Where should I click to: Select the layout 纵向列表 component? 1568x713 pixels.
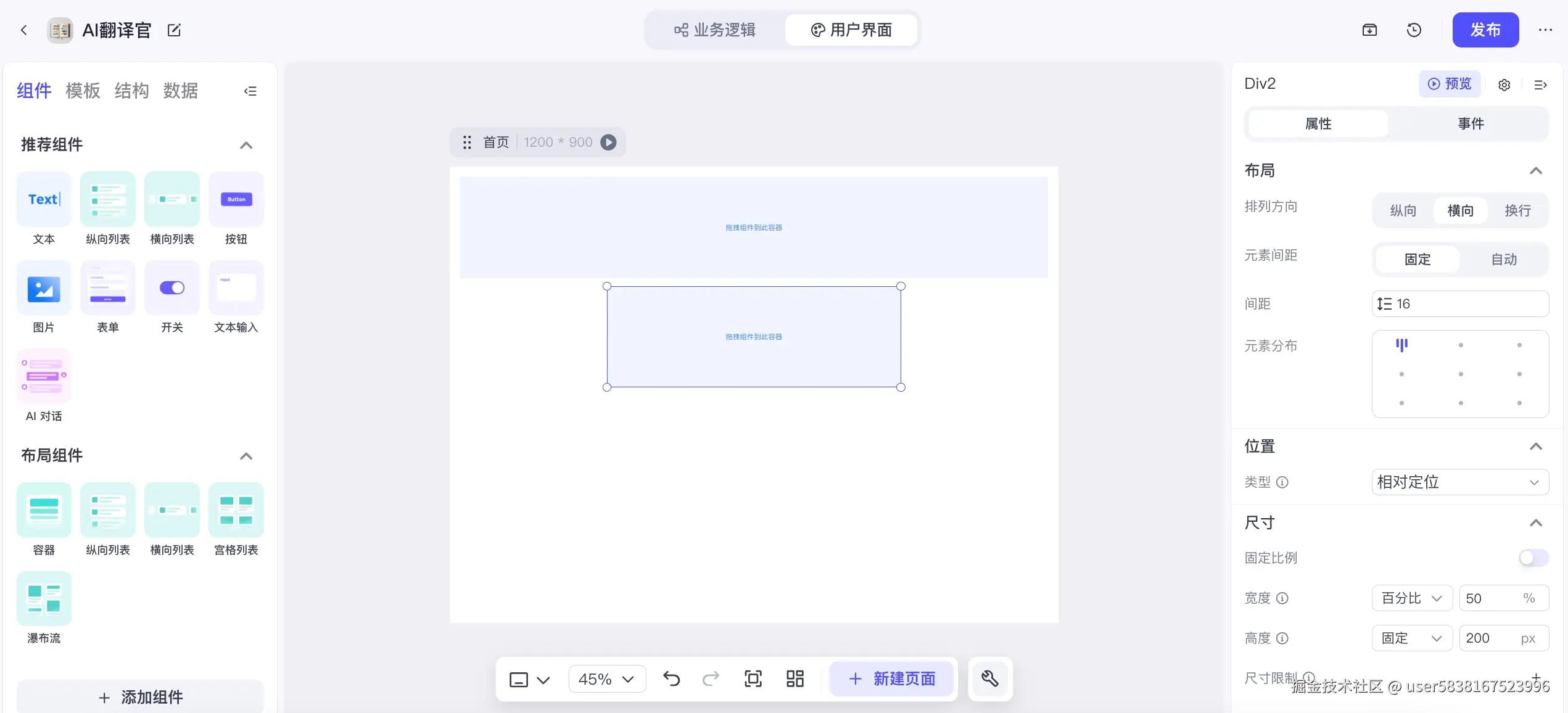(x=108, y=521)
